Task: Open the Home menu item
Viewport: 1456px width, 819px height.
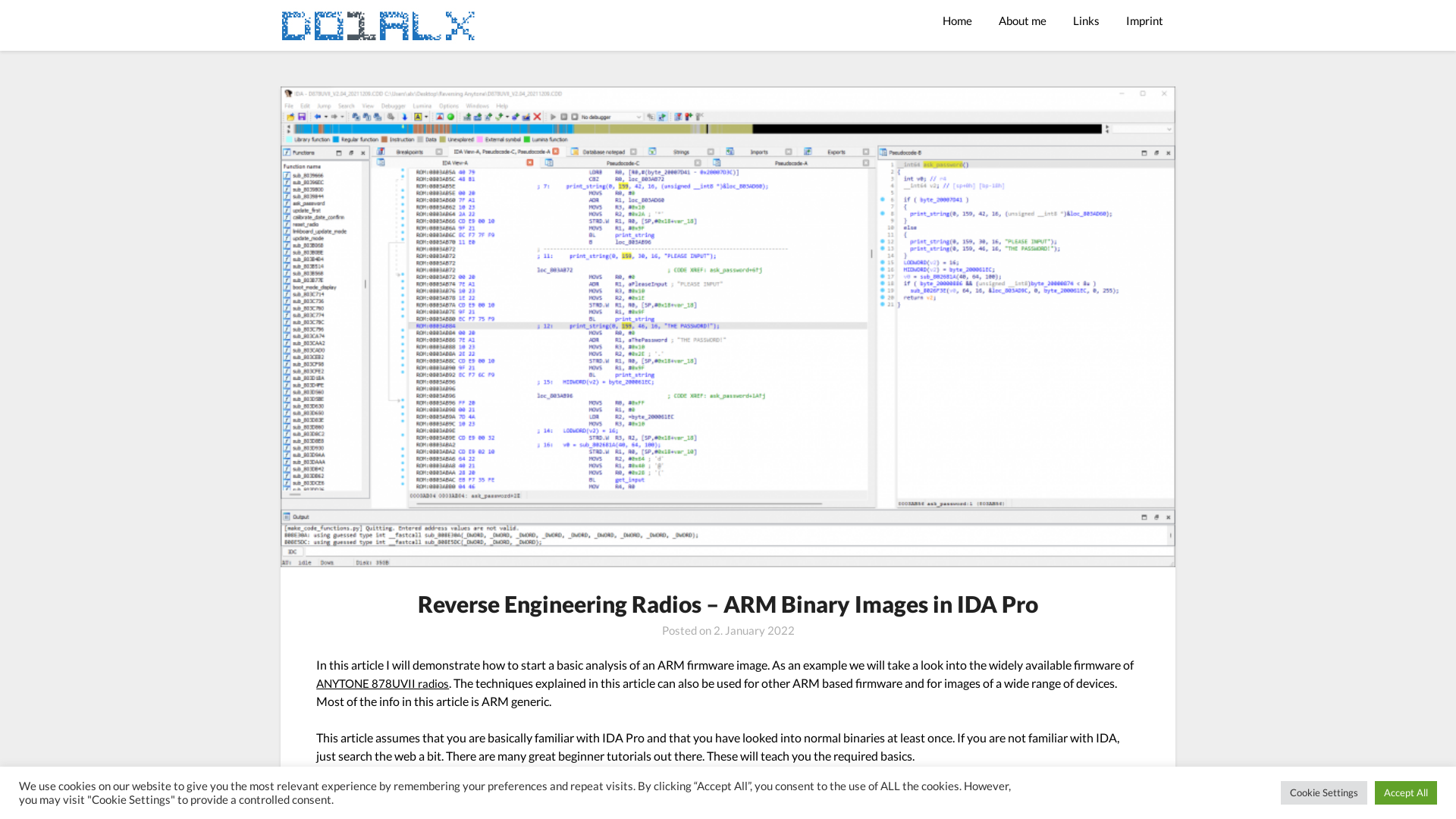Action: (x=957, y=21)
